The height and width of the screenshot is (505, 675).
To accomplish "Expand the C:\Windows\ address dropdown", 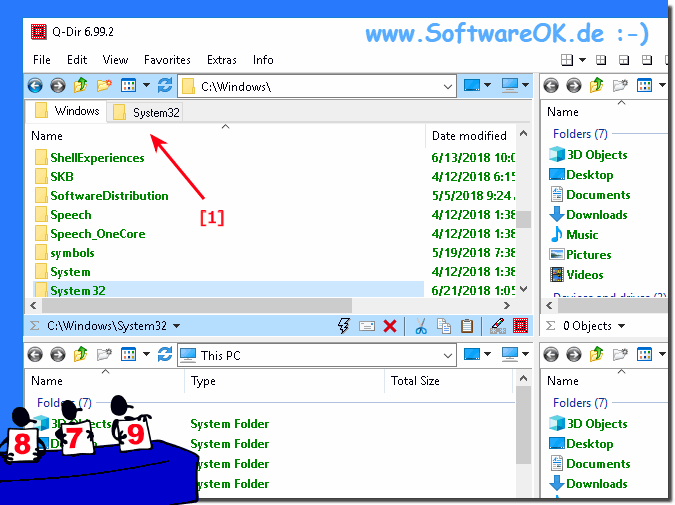I will pyautogui.click(x=448, y=87).
